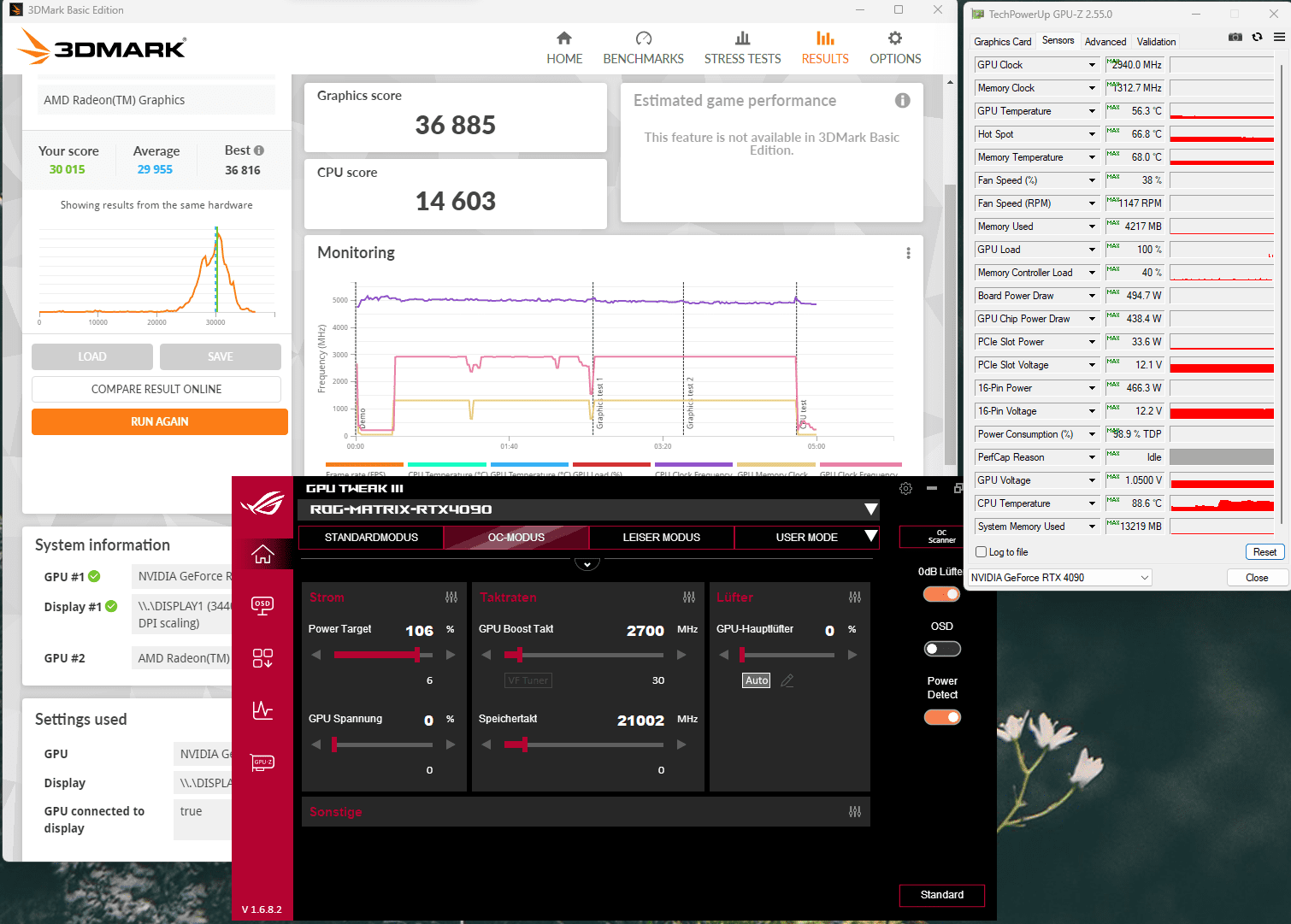Click the LOAD button in 3DMark
This screenshot has height=924, width=1291.
pos(92,356)
